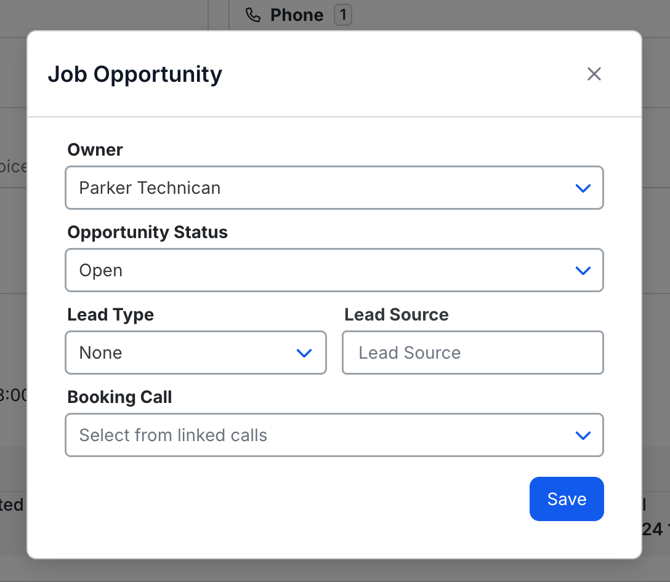Click the Opportunity Status label

tap(147, 232)
